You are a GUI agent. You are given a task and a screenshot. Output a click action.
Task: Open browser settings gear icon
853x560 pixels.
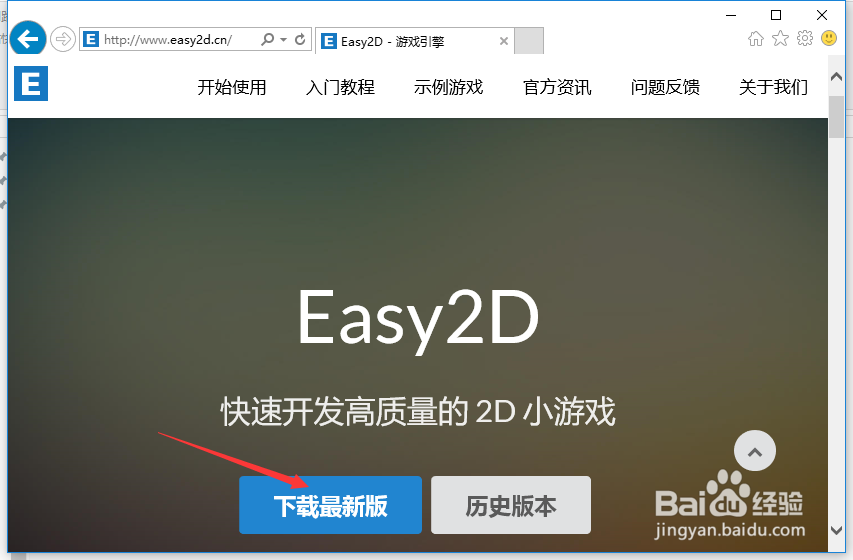click(x=805, y=38)
